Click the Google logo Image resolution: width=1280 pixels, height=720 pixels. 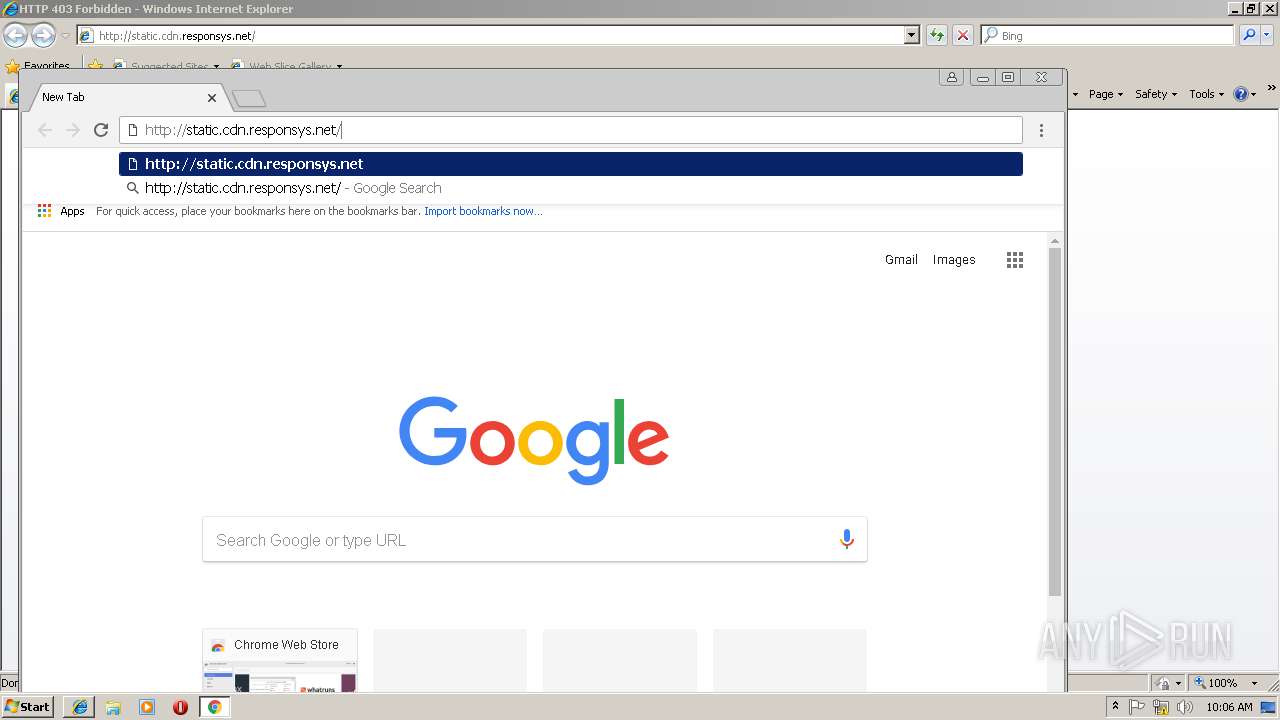click(534, 440)
